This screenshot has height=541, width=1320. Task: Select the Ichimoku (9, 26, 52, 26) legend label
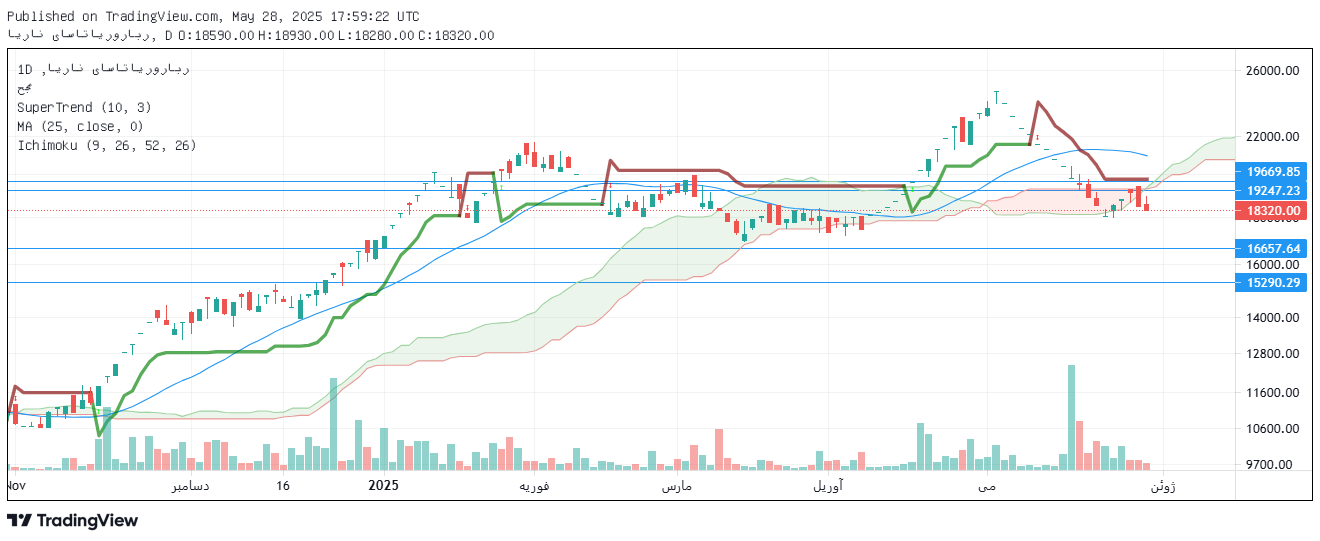[106, 145]
